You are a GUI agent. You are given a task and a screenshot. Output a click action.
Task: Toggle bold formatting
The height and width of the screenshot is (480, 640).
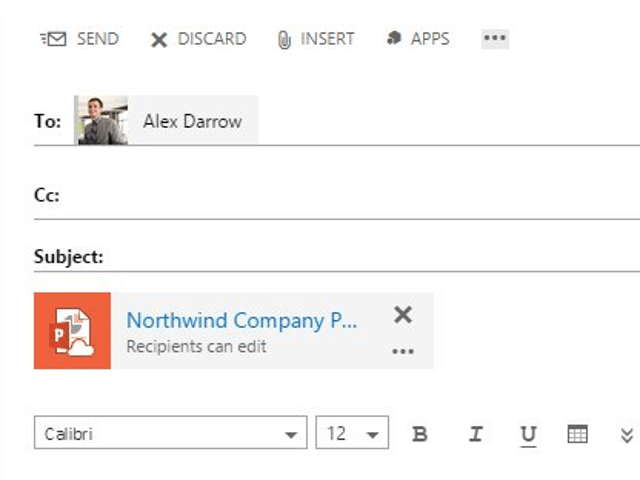420,434
